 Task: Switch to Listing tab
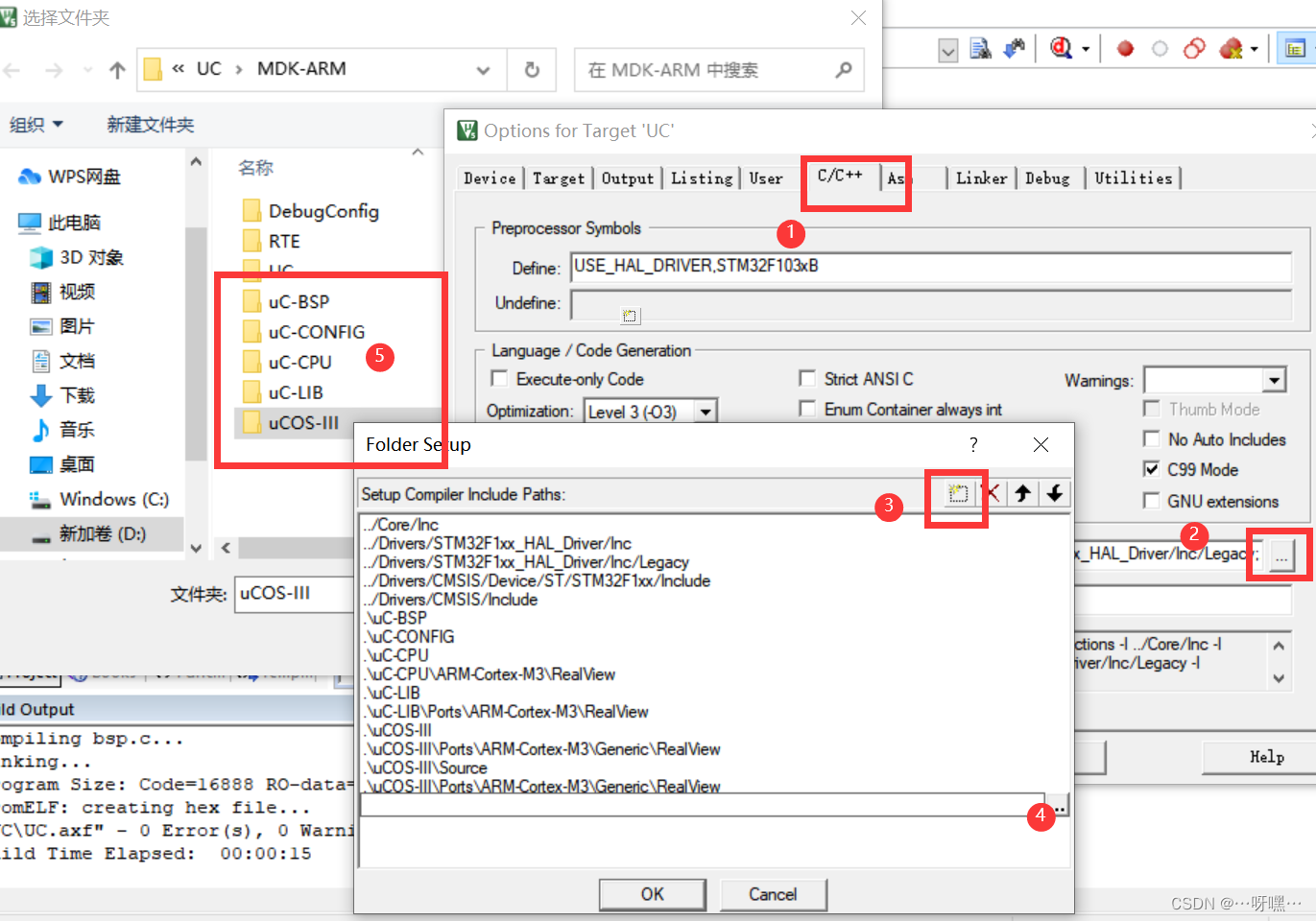[x=702, y=178]
